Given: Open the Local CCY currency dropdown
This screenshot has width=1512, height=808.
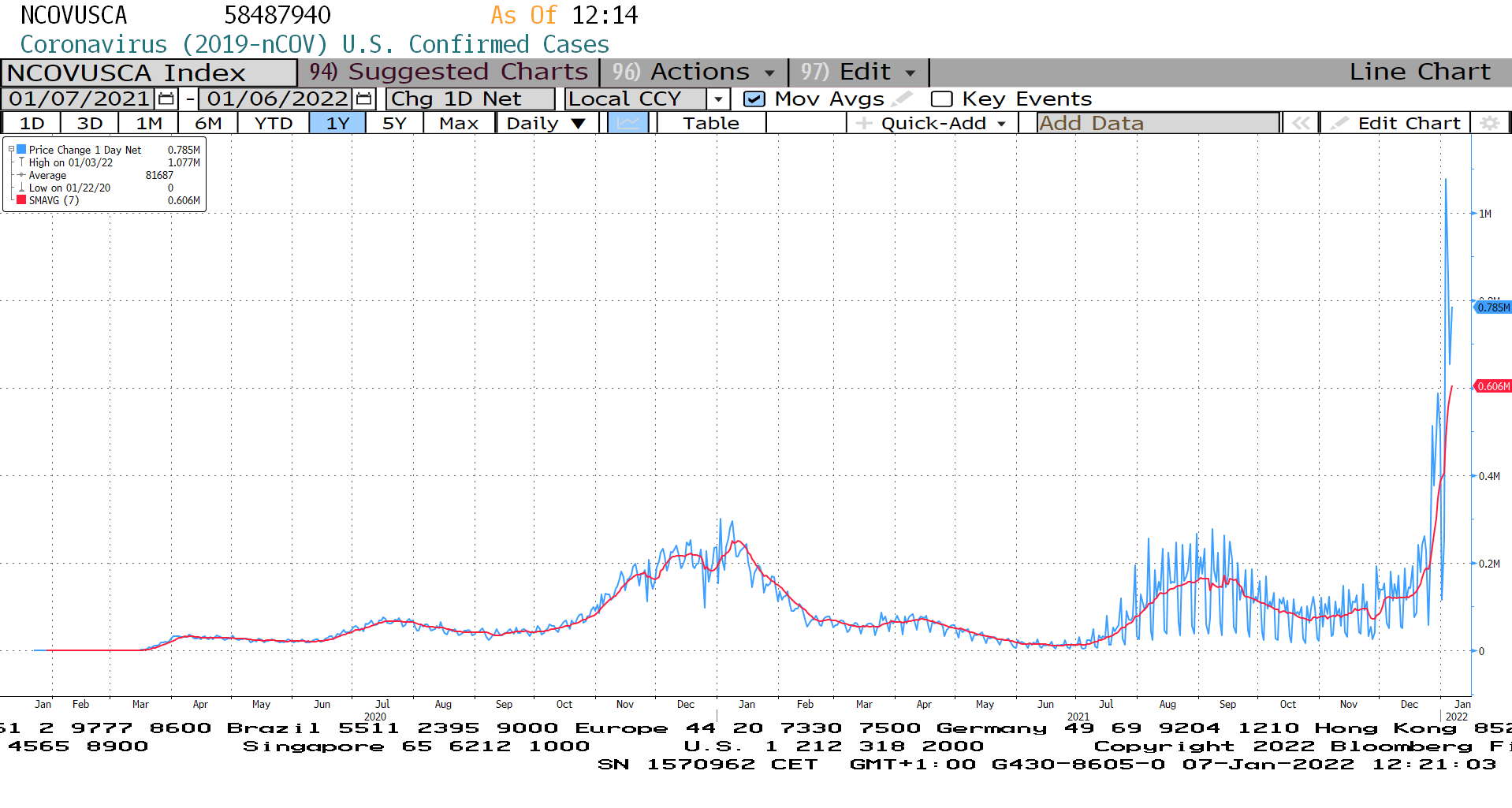Looking at the screenshot, I should [x=717, y=99].
